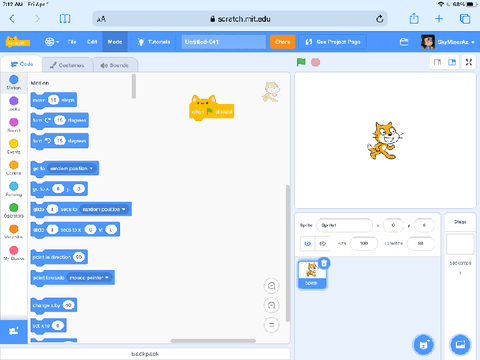Click the Choose a Sprite button
The height and width of the screenshot is (360, 480).
click(x=423, y=345)
